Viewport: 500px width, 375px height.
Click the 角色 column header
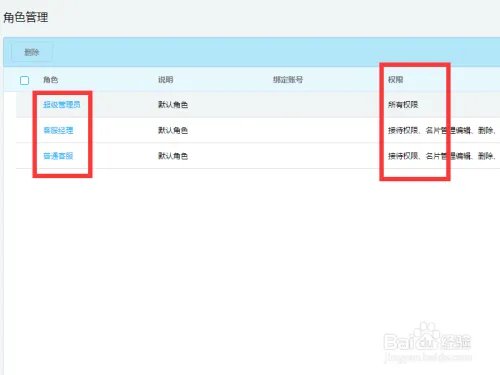point(51,80)
